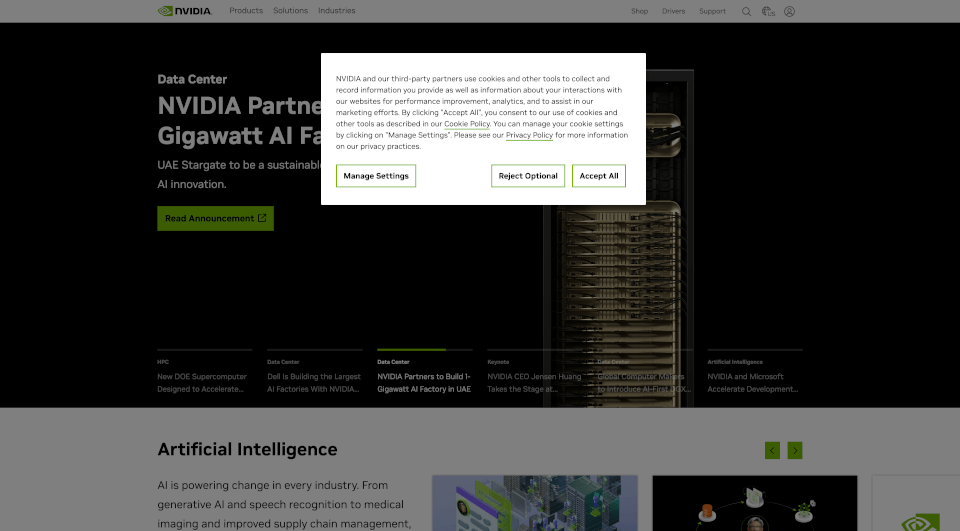Click the dark circular diagram card thumbnail
Viewport: 960px width, 531px height.
point(755,503)
